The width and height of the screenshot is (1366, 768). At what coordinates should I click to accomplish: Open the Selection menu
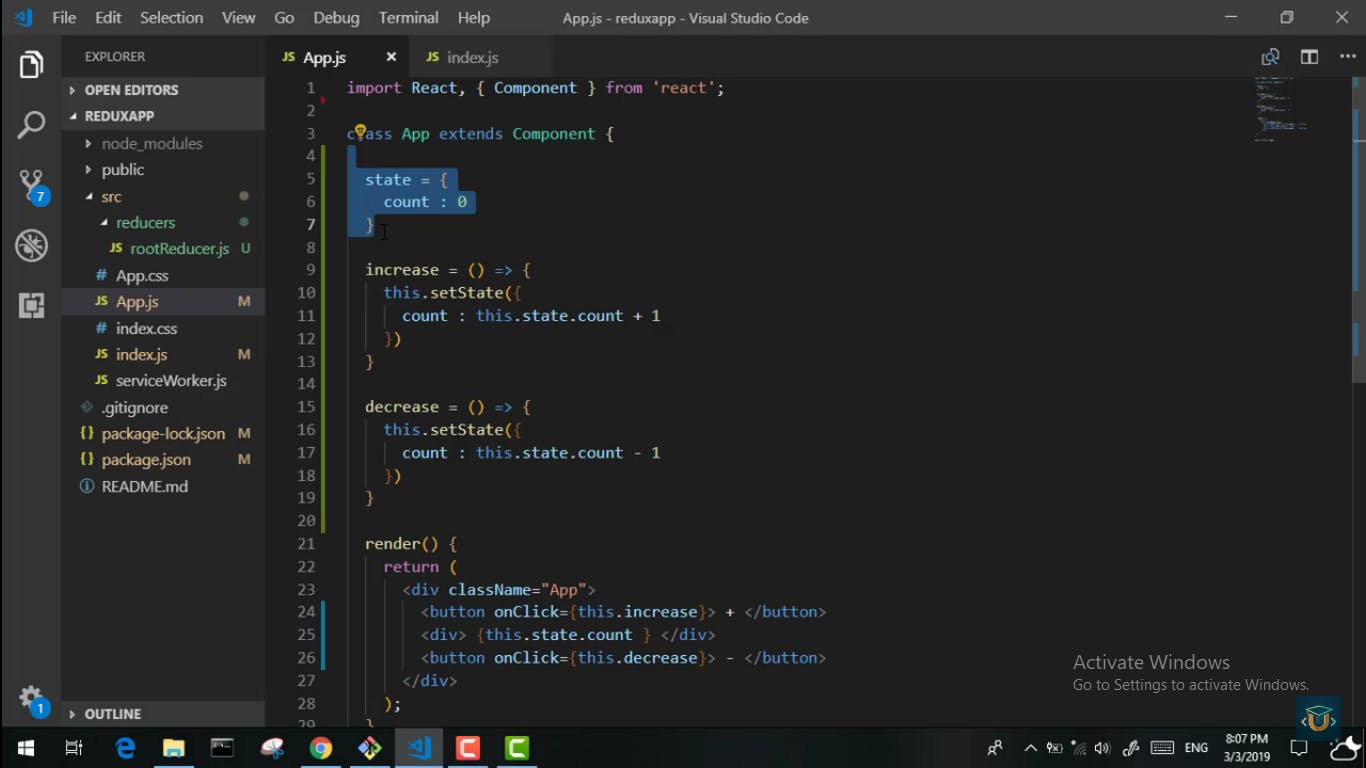pyautogui.click(x=171, y=18)
